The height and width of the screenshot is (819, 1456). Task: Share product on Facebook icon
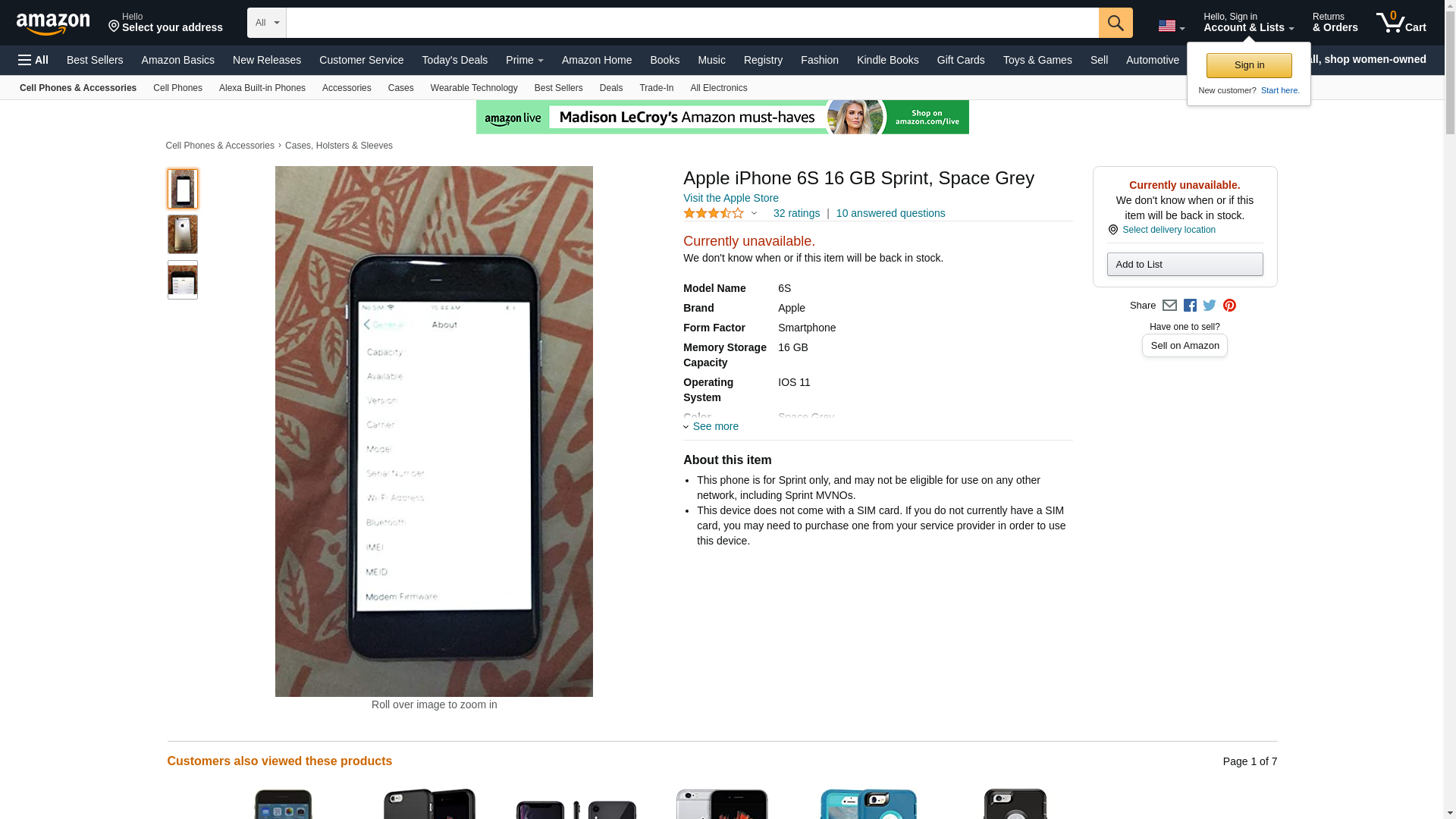(1190, 306)
